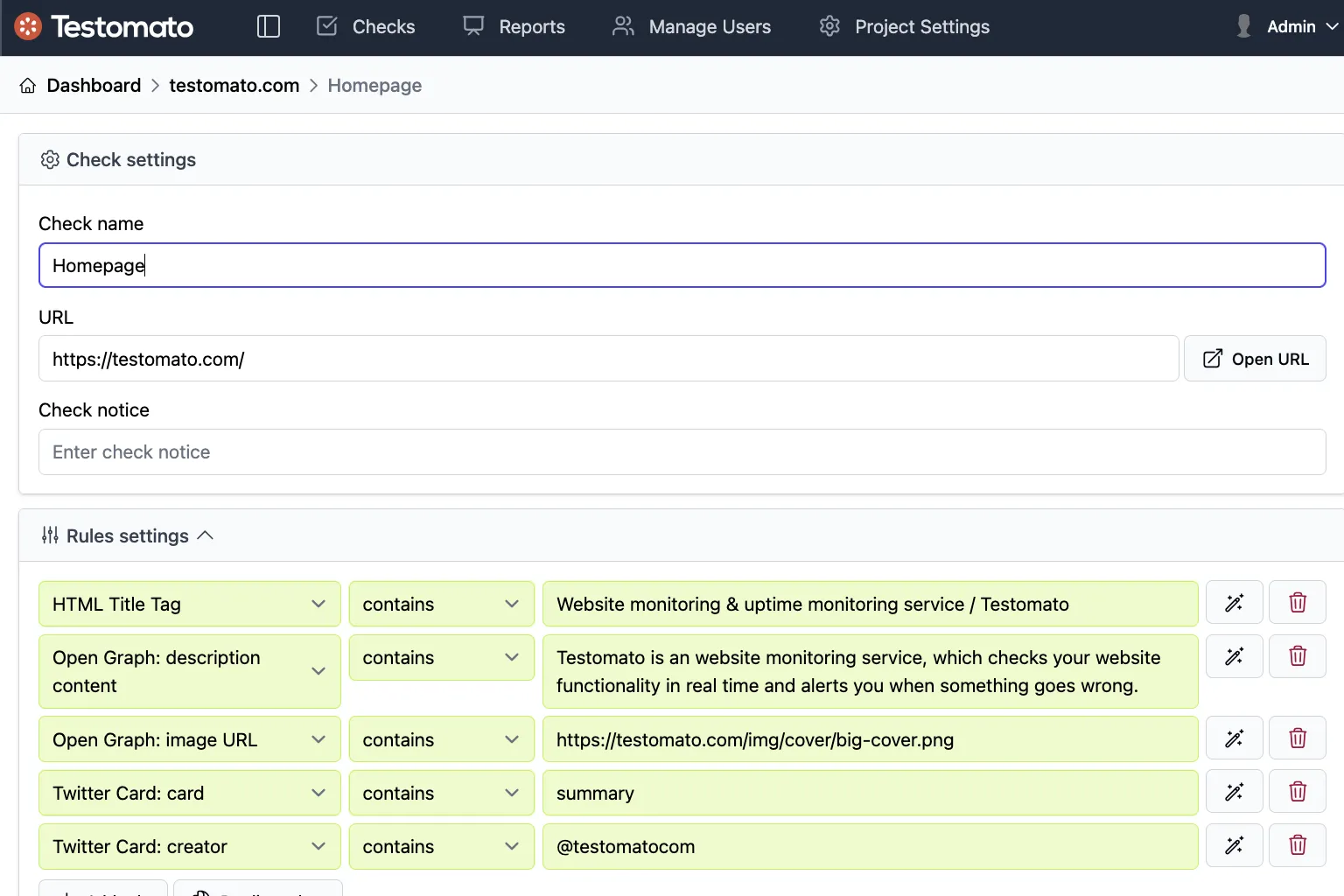Click the trash icon on Twitter Card creator rule
Image resolution: width=1344 pixels, height=896 pixels.
coord(1297,845)
